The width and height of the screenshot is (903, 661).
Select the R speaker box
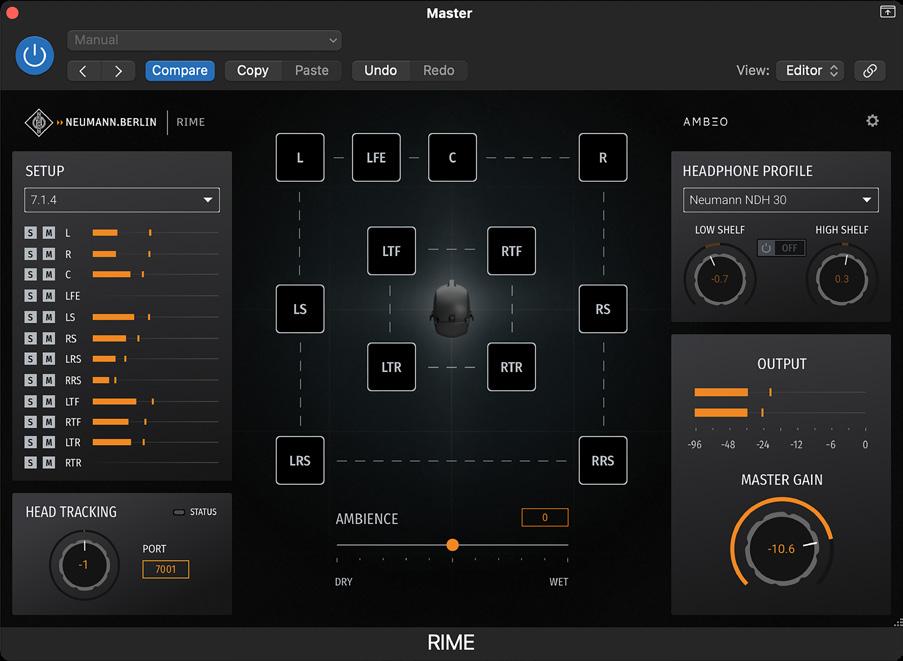[603, 158]
